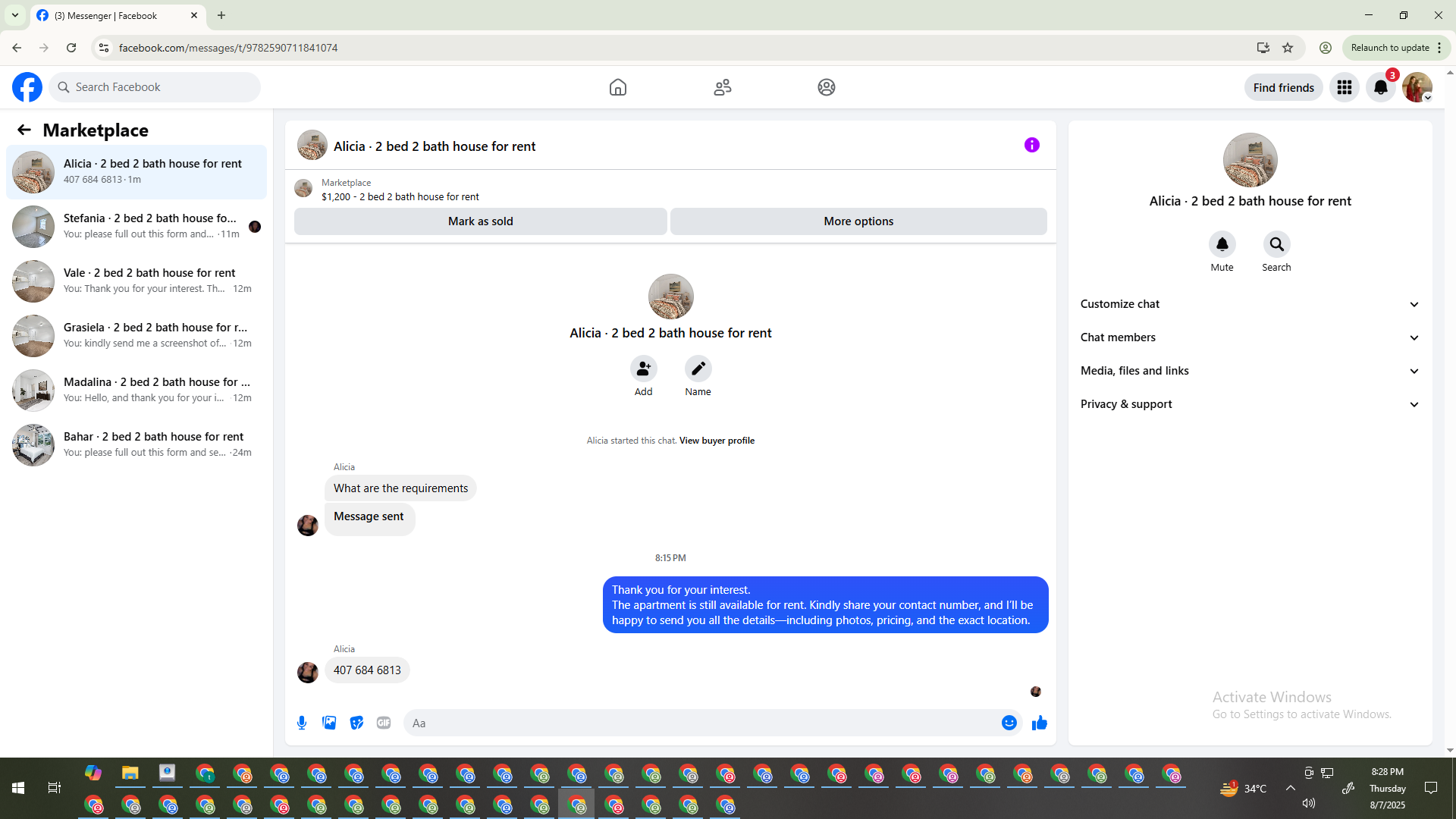Open the Windows Start menu
Image resolution: width=1456 pixels, height=819 pixels.
click(x=18, y=788)
